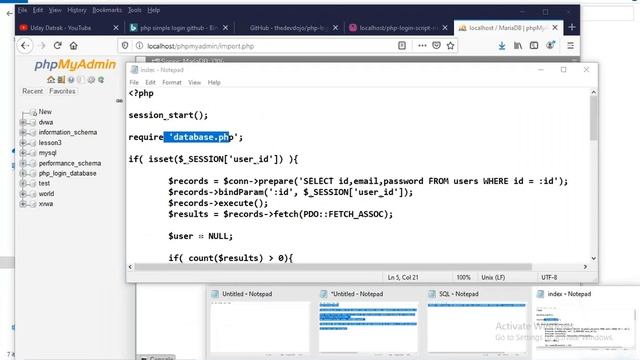Expand the performance_schema database node

23,163
